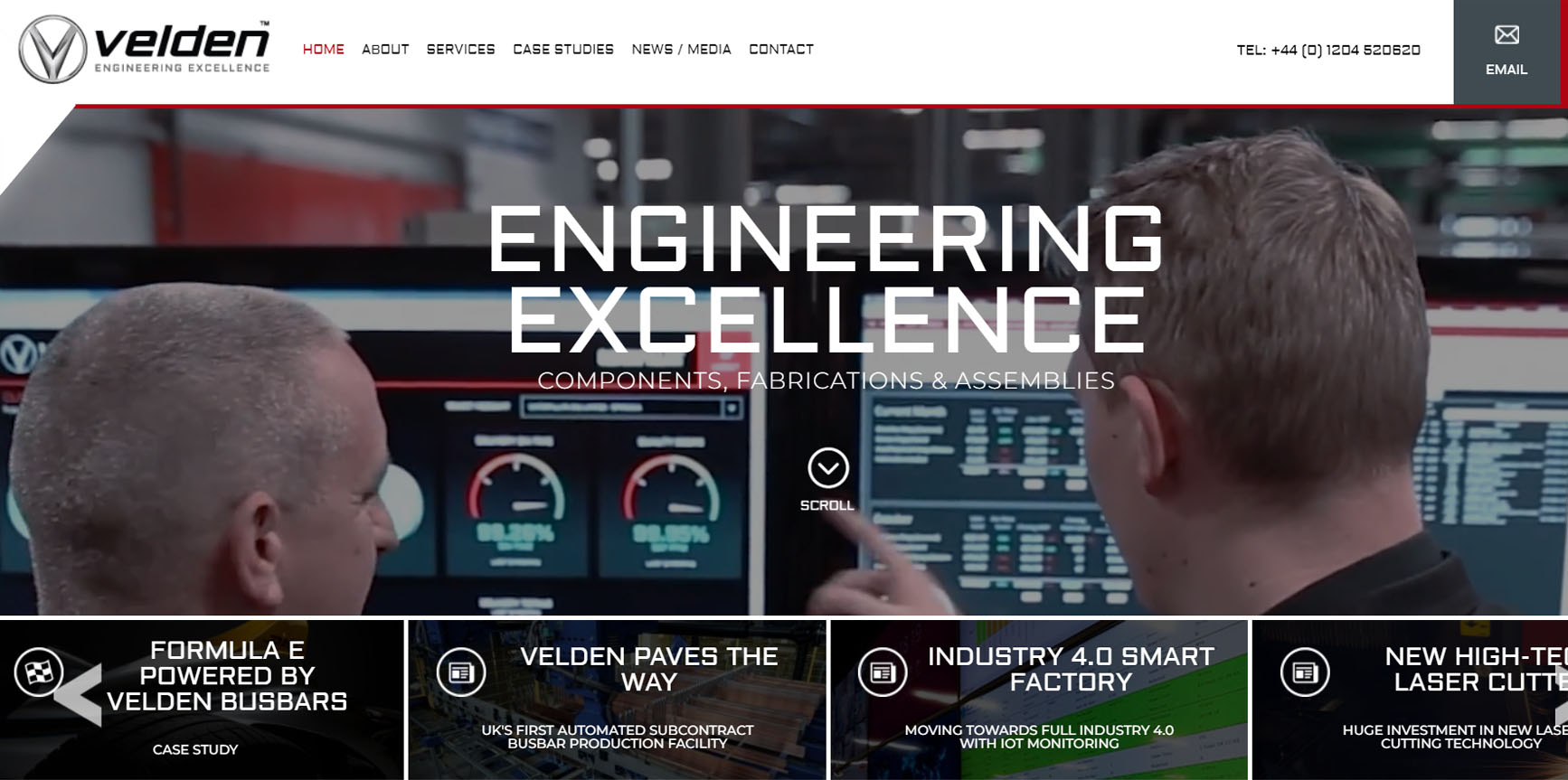Click the news icon beside Industry 4.0 Smart Factory

[883, 672]
